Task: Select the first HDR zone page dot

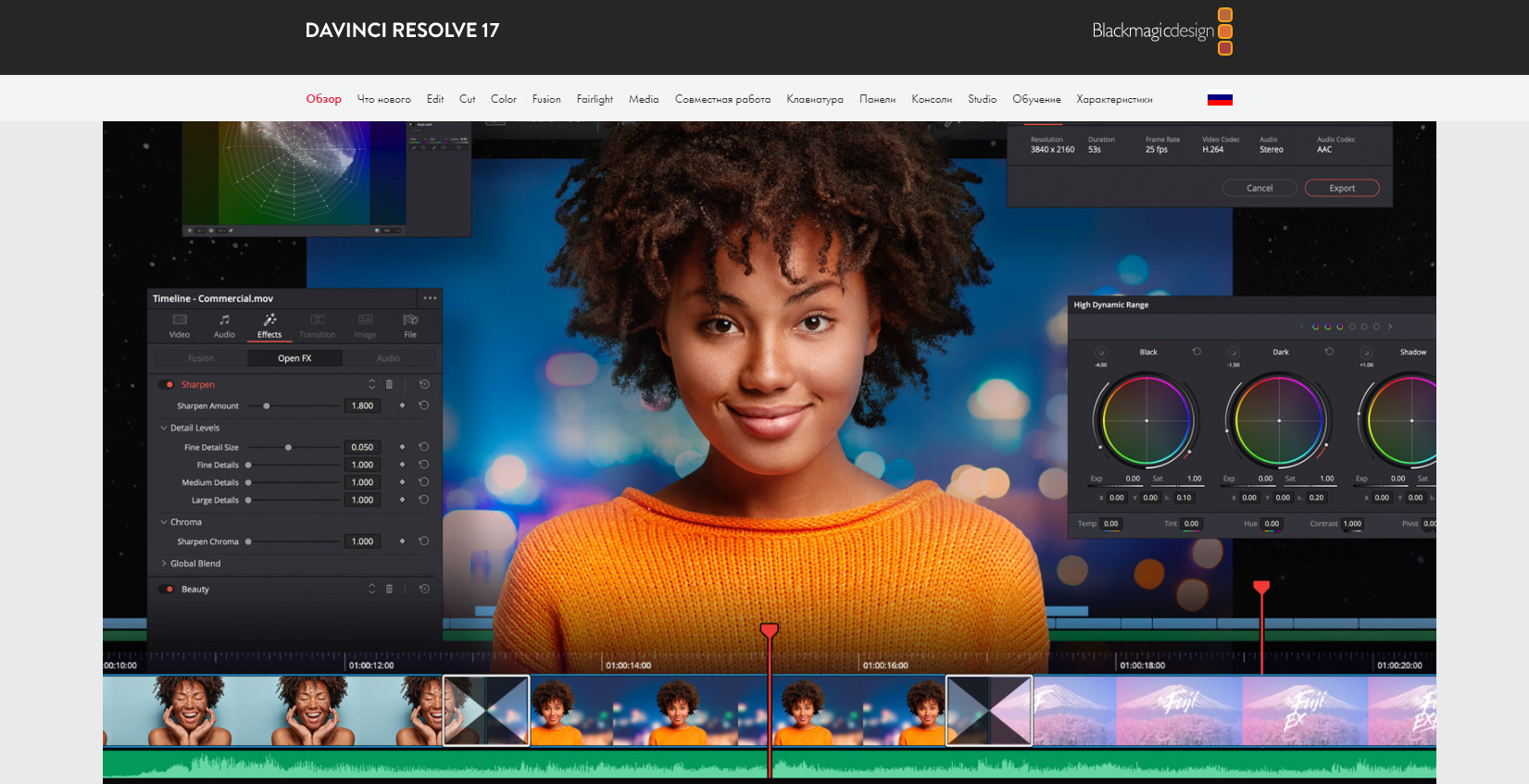Action: pyautogui.click(x=1315, y=327)
